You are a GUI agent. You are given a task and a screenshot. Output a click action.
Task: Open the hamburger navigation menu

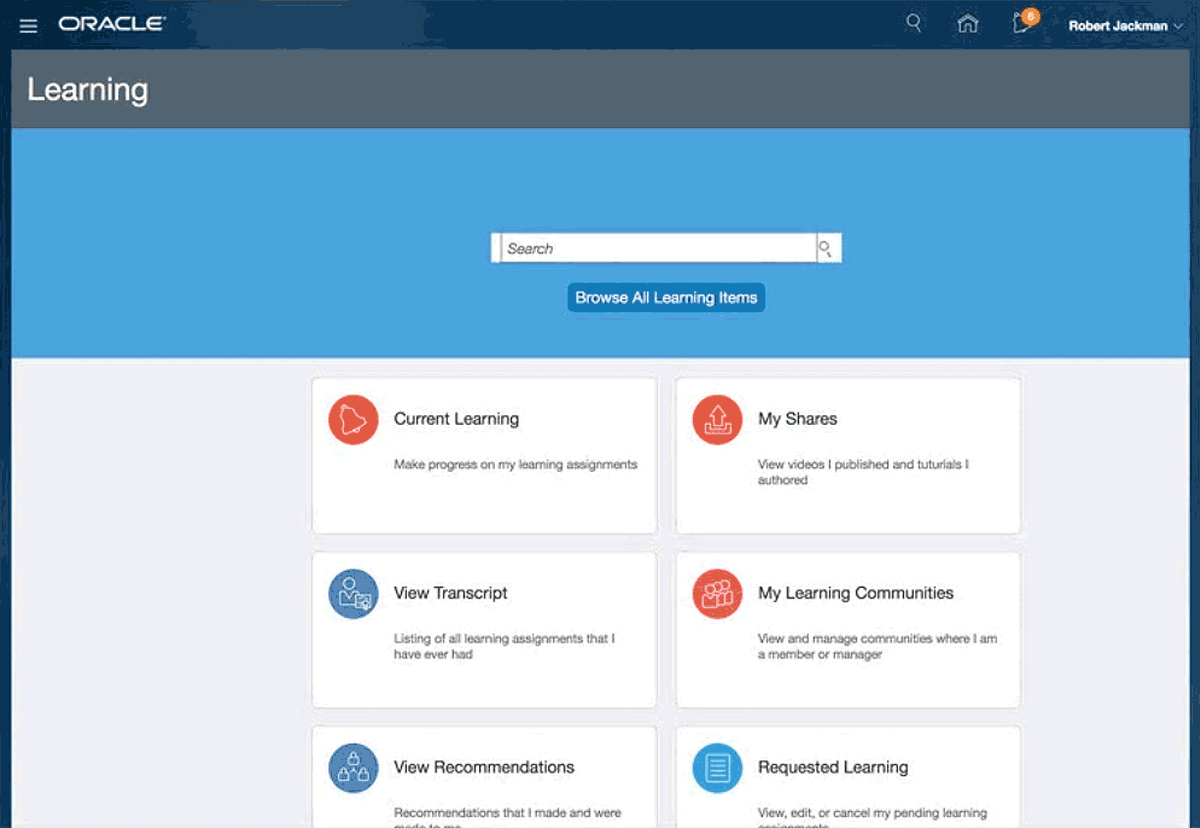[x=28, y=26]
